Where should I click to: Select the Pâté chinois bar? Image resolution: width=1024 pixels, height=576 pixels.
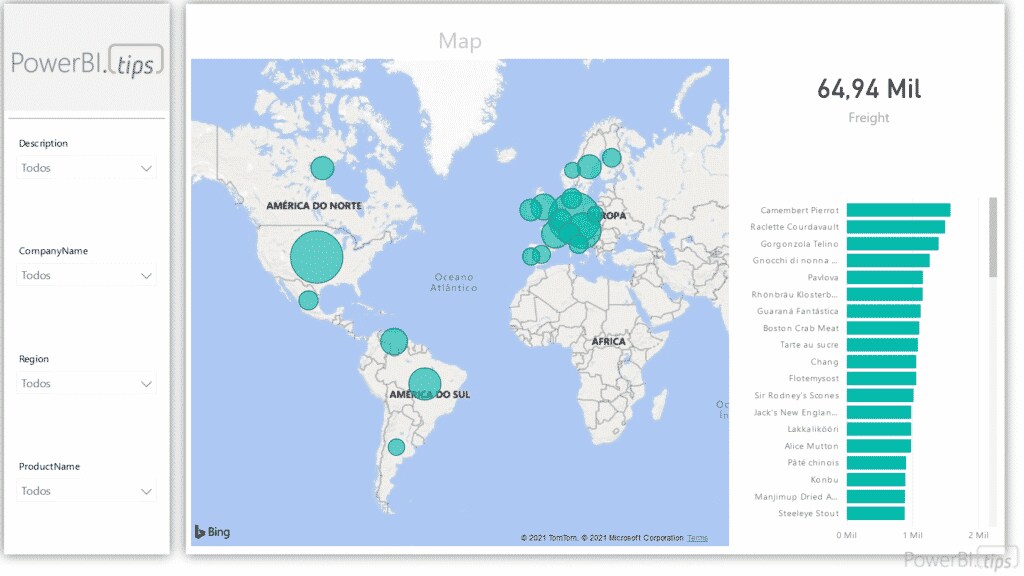(x=876, y=462)
